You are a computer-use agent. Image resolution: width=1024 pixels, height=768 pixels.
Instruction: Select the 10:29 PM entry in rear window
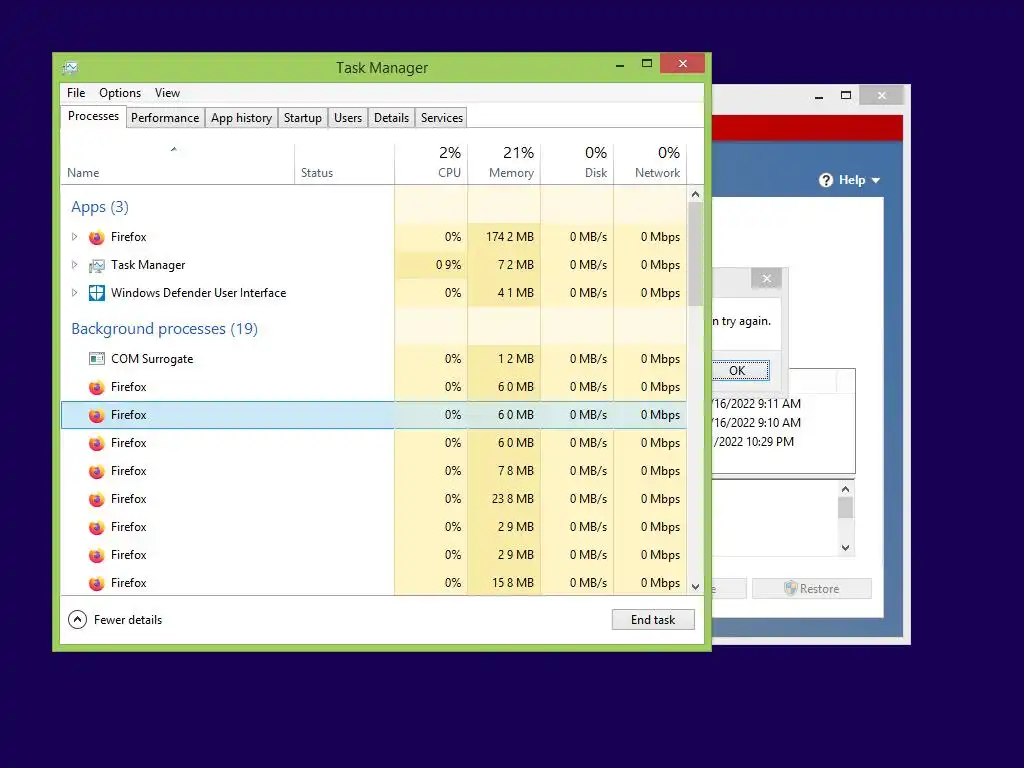[x=754, y=441]
